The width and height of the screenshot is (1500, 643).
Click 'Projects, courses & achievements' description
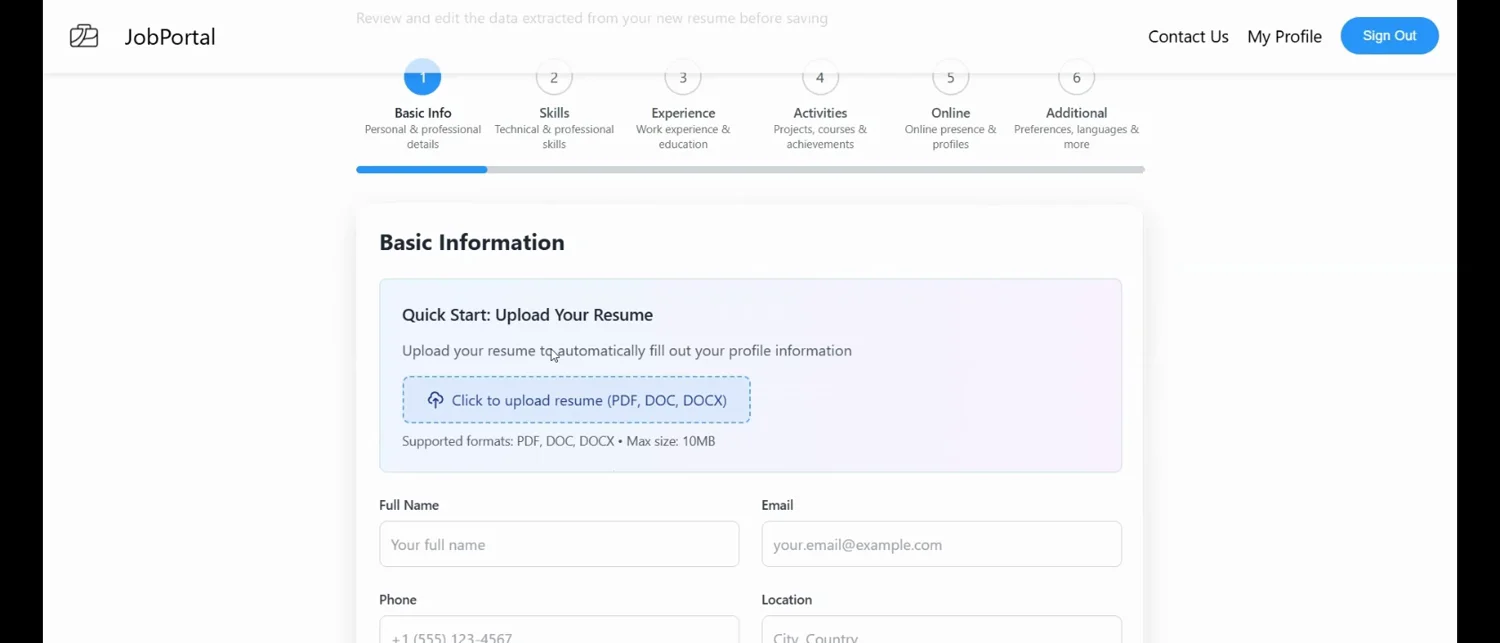[820, 137]
